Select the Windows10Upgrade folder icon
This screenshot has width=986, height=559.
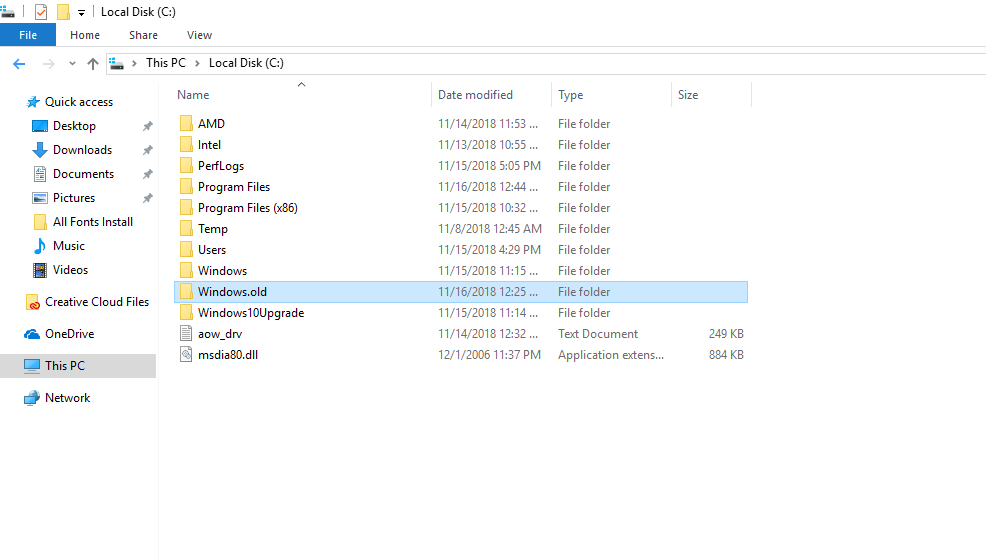point(186,313)
